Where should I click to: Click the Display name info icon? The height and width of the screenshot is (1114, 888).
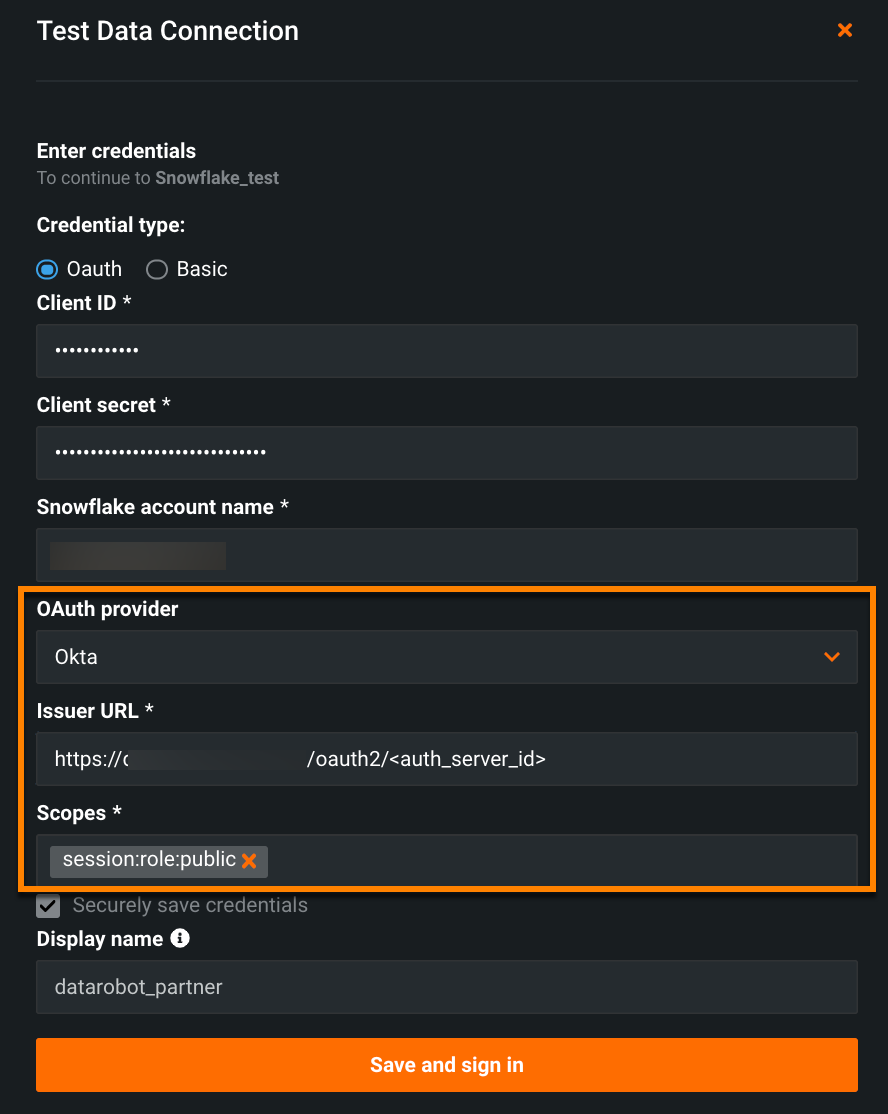pos(180,939)
